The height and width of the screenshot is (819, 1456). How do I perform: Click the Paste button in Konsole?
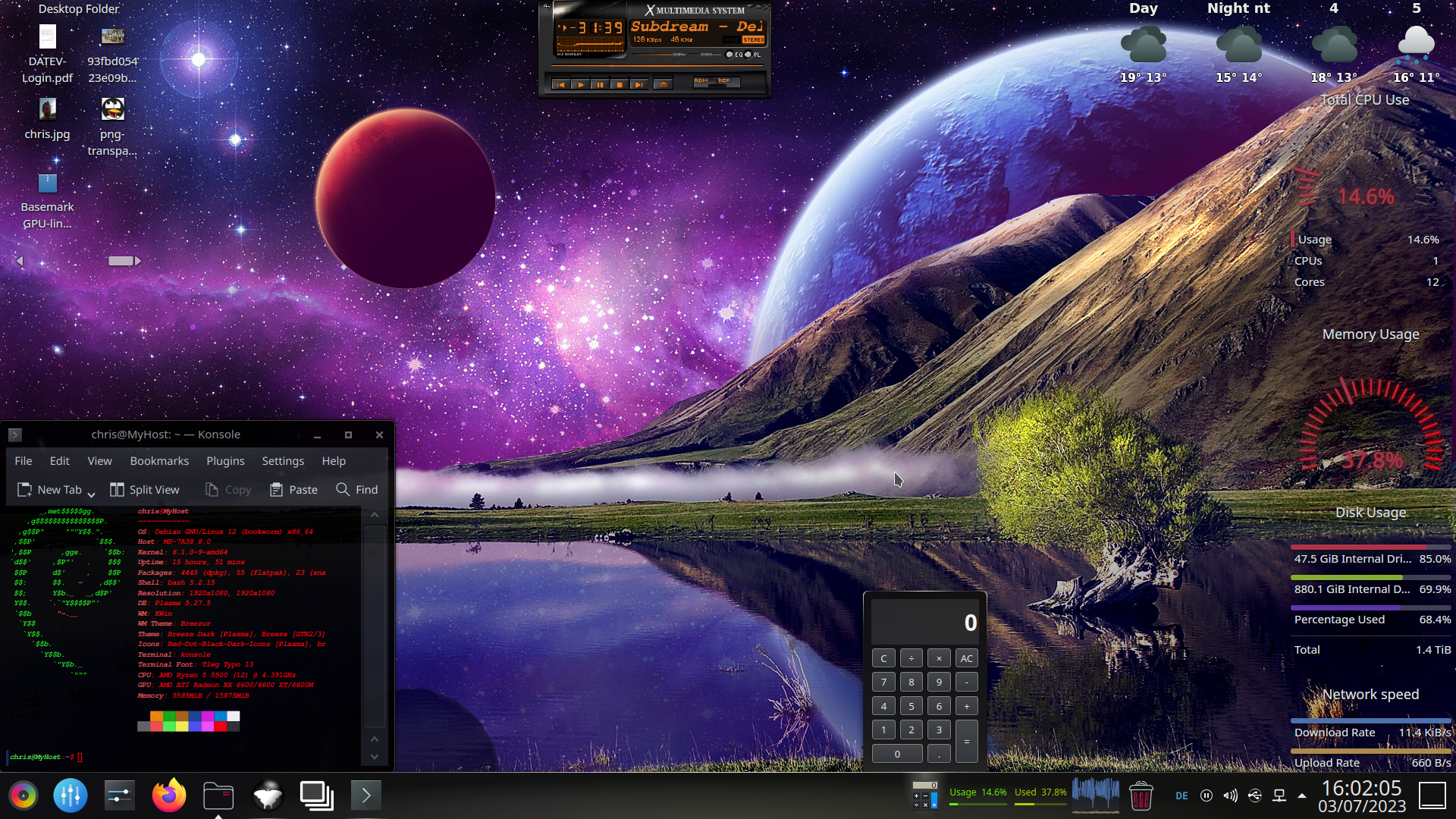pos(293,490)
